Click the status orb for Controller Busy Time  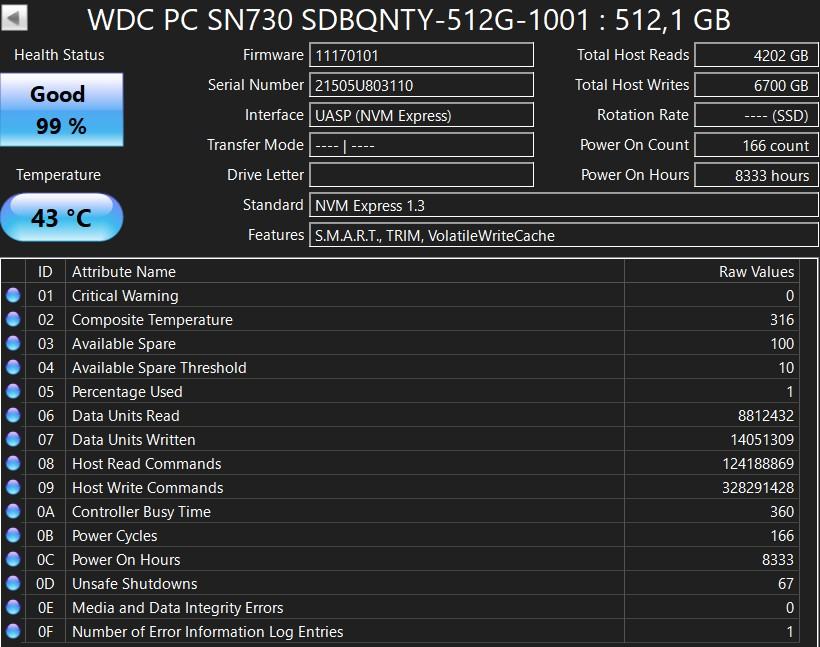[x=13, y=512]
